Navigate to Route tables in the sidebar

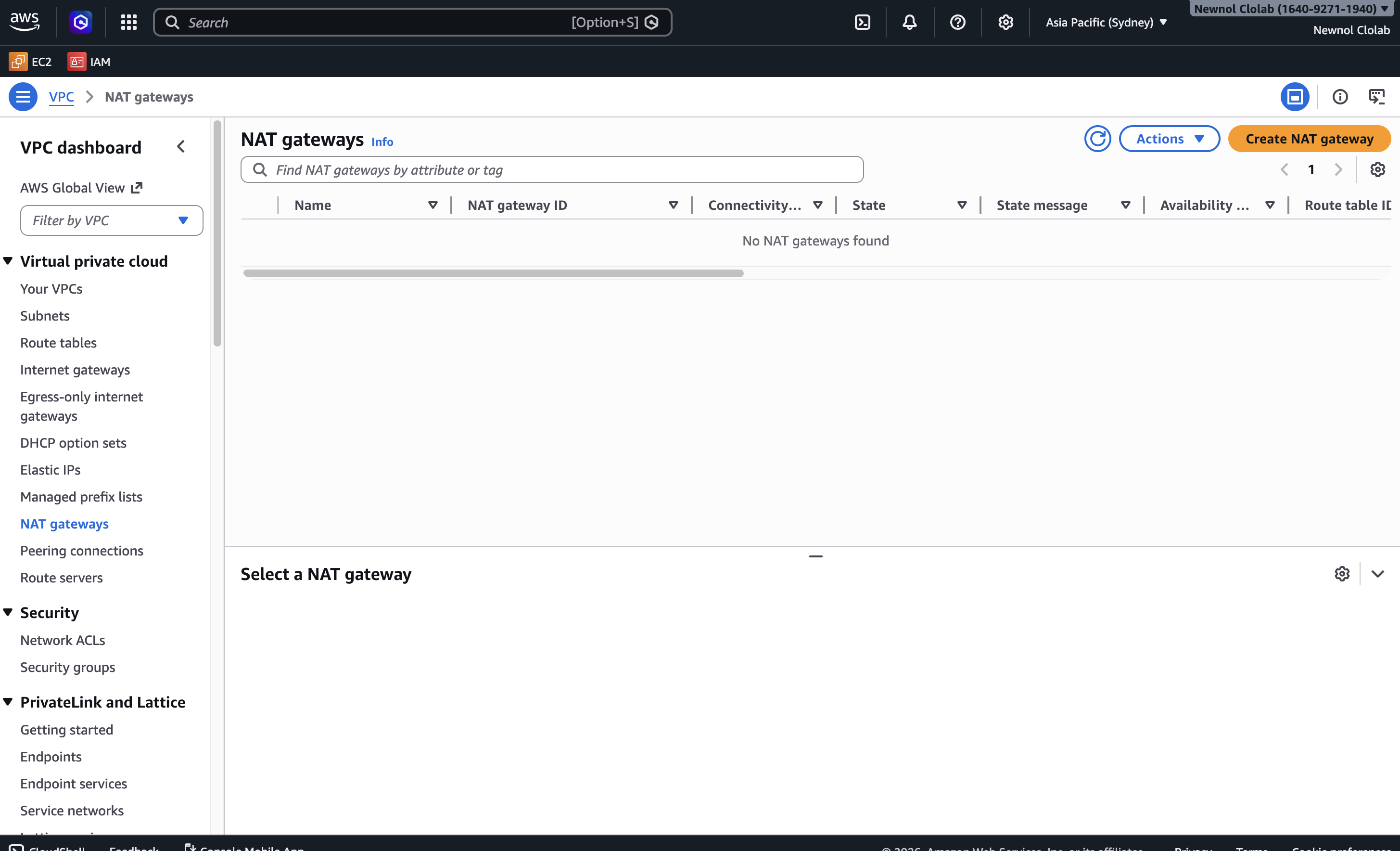click(x=58, y=342)
